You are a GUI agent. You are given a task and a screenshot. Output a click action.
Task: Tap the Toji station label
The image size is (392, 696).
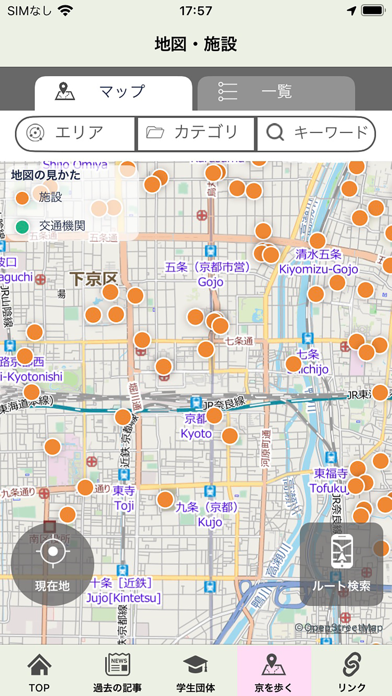pyautogui.click(x=124, y=498)
